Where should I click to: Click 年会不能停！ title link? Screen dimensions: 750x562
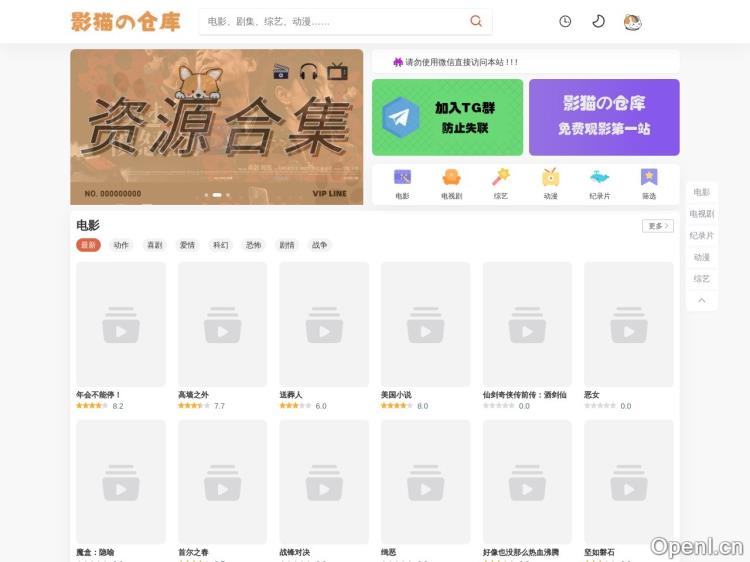click(x=98, y=395)
